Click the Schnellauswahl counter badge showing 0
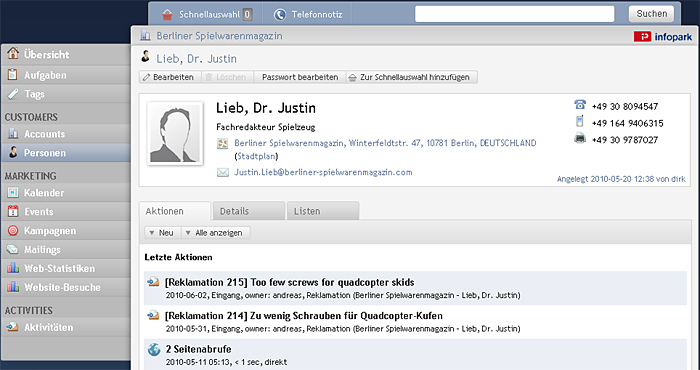Image resolution: width=700 pixels, height=370 pixels. click(247, 15)
